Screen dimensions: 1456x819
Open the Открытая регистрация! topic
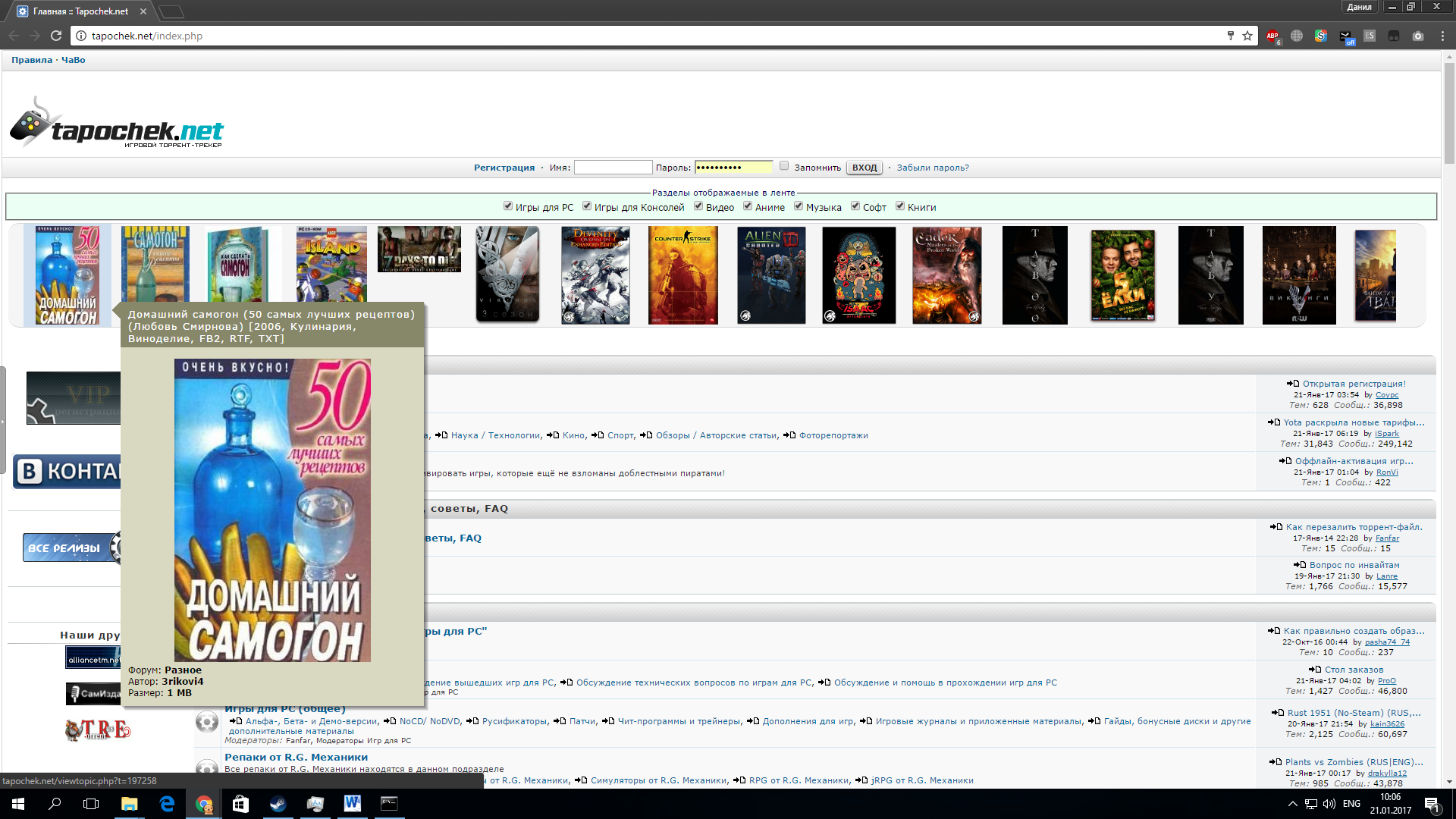pos(1354,384)
